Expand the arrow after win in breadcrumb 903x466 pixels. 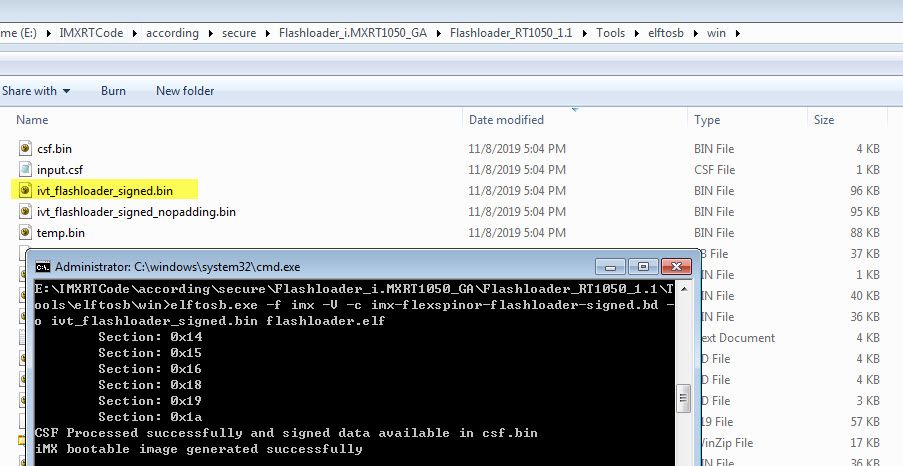tap(737, 33)
